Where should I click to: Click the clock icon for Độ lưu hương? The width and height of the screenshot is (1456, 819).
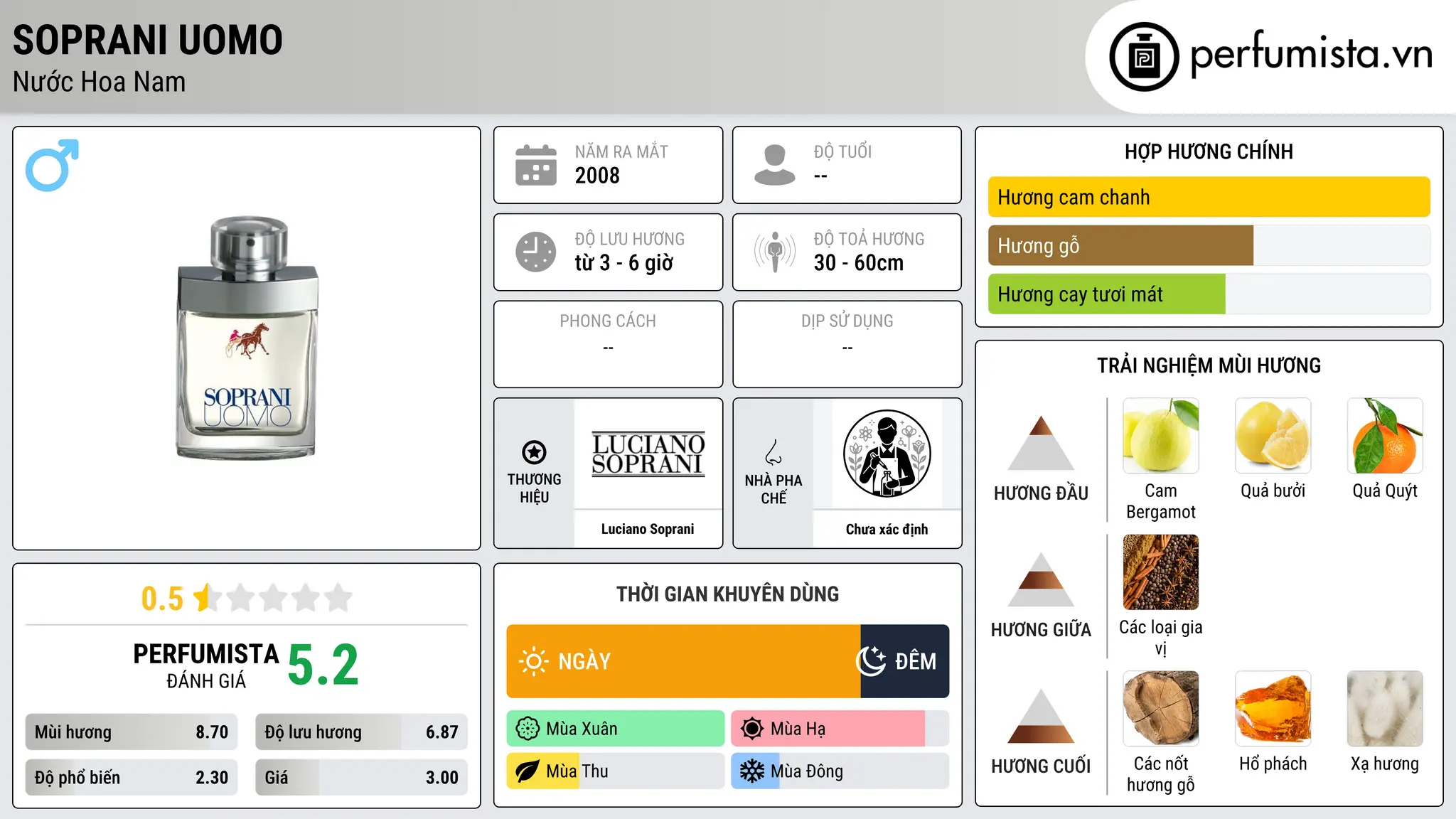coord(535,252)
